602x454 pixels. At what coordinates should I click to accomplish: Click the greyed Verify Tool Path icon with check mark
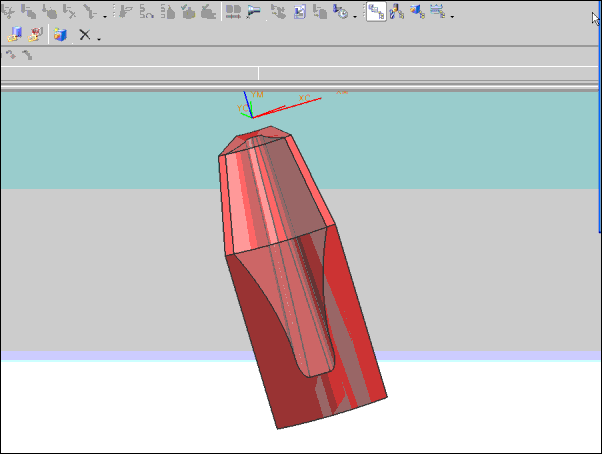pos(188,12)
